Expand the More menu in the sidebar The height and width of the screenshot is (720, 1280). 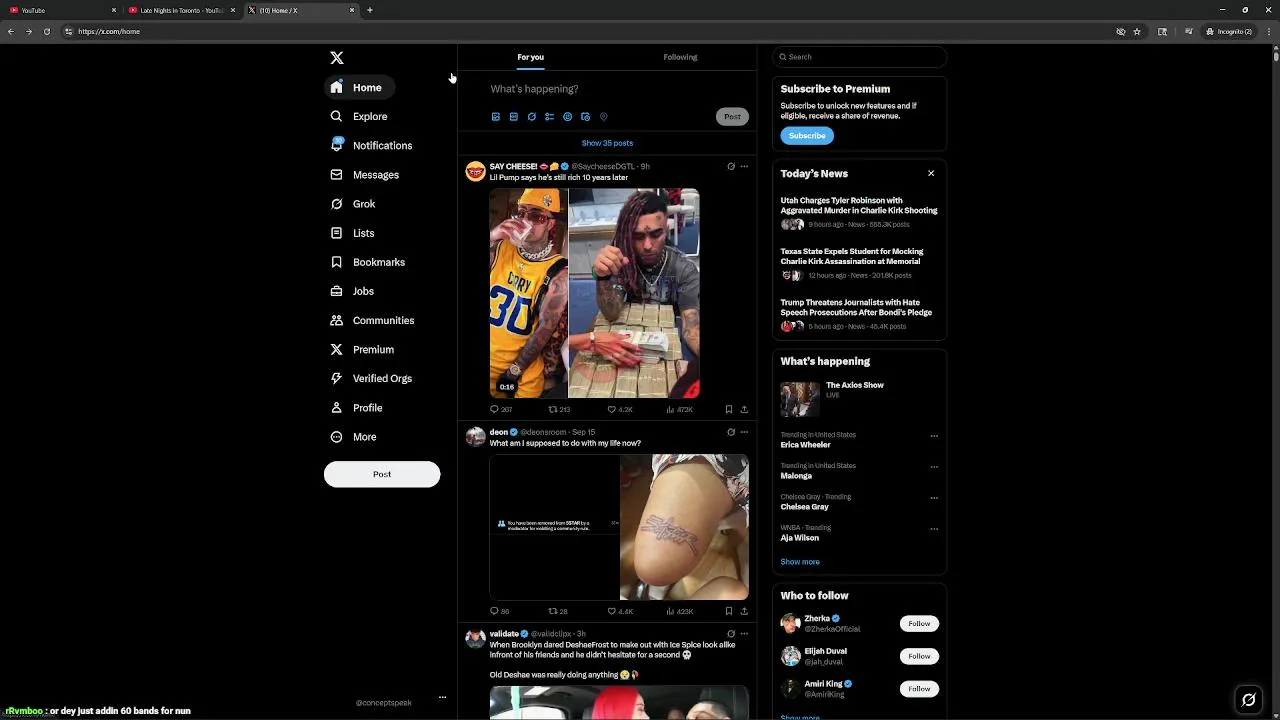point(353,436)
